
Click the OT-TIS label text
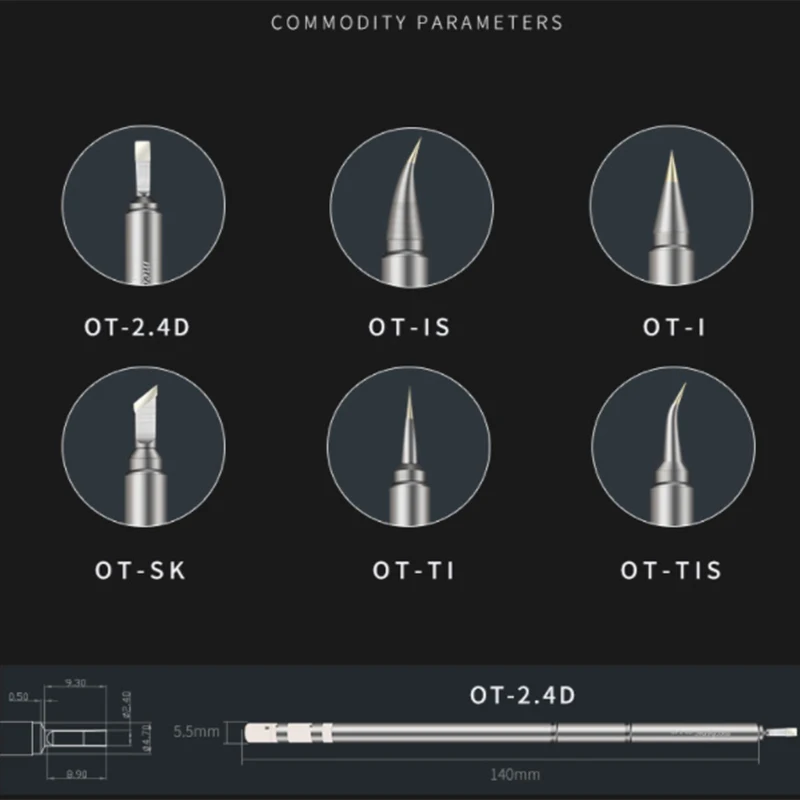point(671,570)
